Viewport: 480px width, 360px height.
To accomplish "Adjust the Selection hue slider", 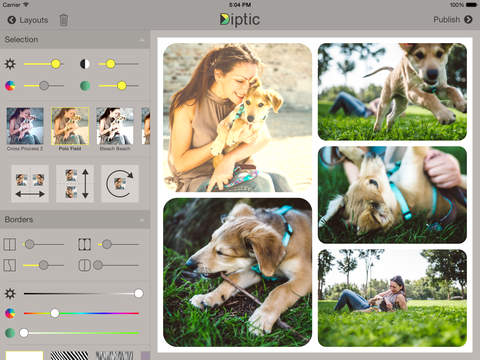I will pyautogui.click(x=44, y=86).
